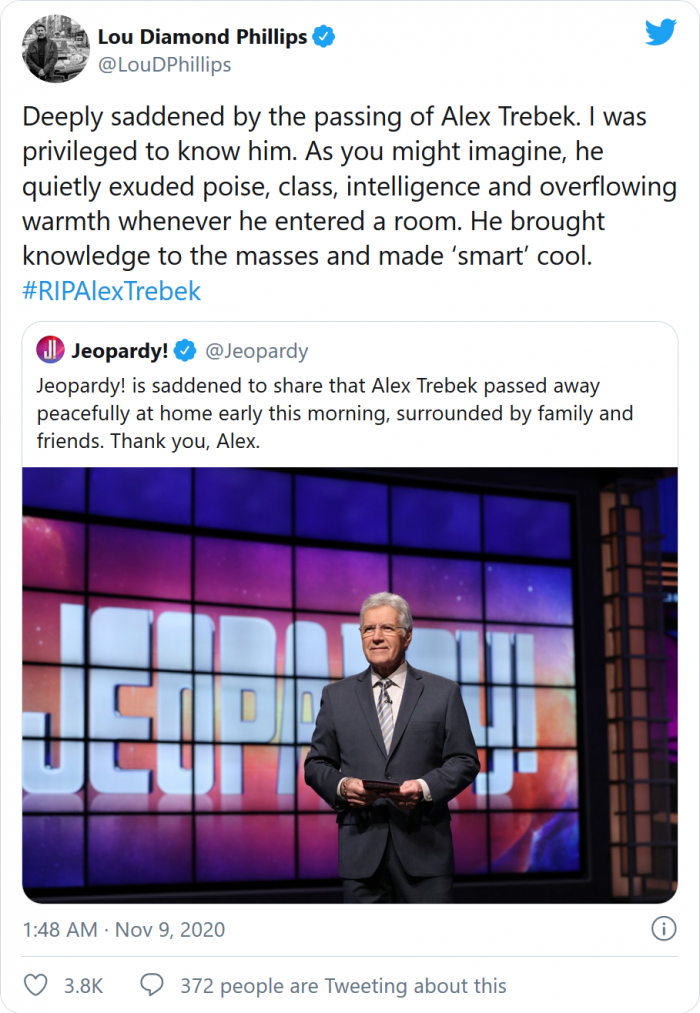Click the 1:48 AM tweet time
This screenshot has height=1013, width=700.
tap(60, 929)
